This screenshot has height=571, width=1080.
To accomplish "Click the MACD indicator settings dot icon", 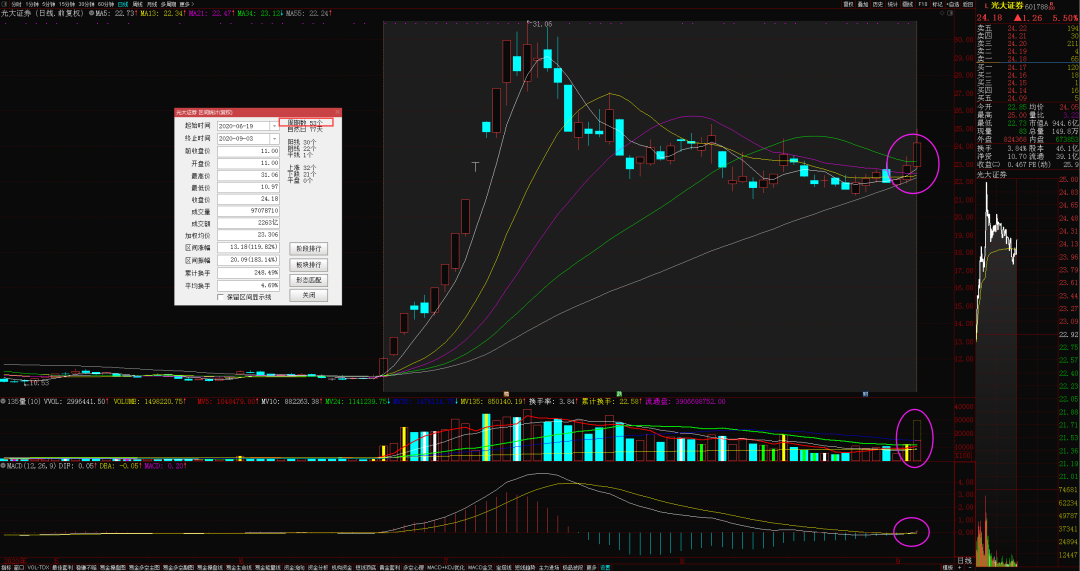I will point(3,466).
